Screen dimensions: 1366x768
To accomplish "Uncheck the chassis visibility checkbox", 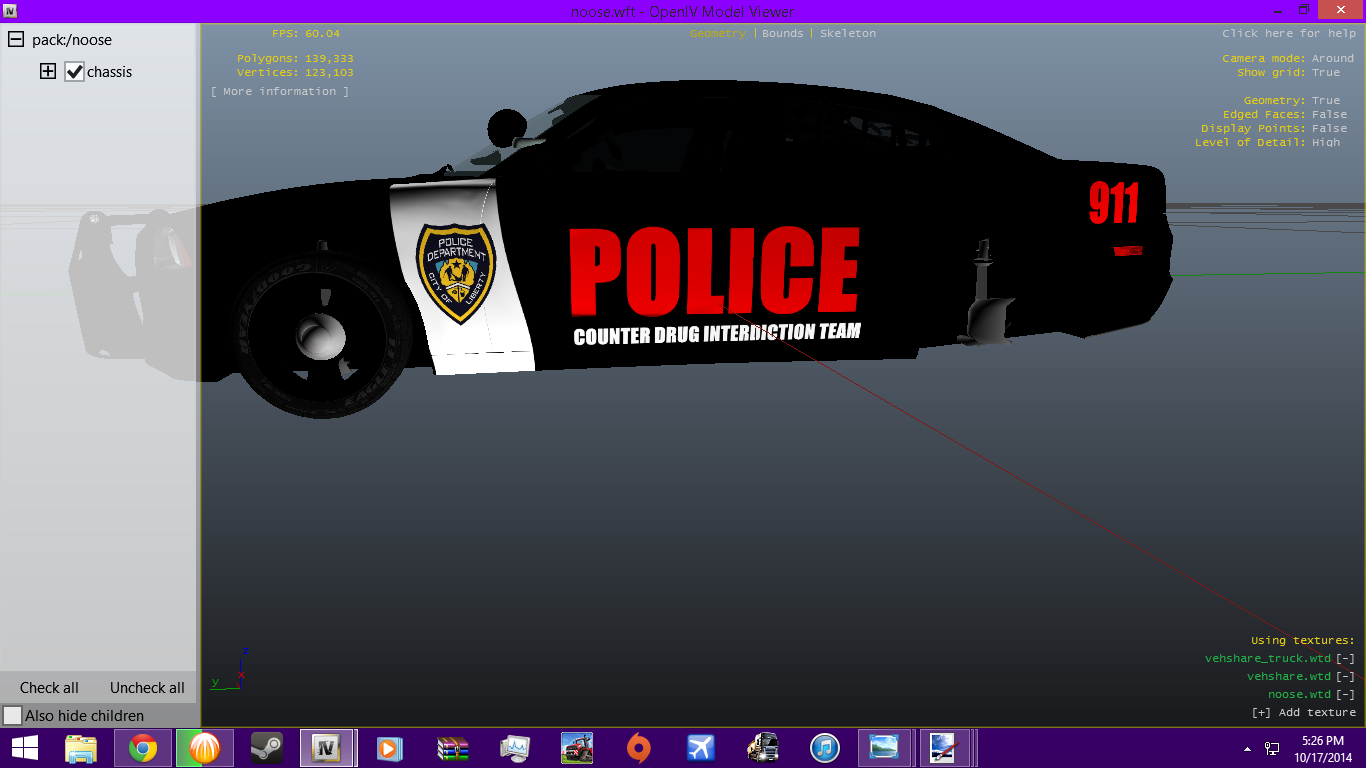I will coord(75,71).
